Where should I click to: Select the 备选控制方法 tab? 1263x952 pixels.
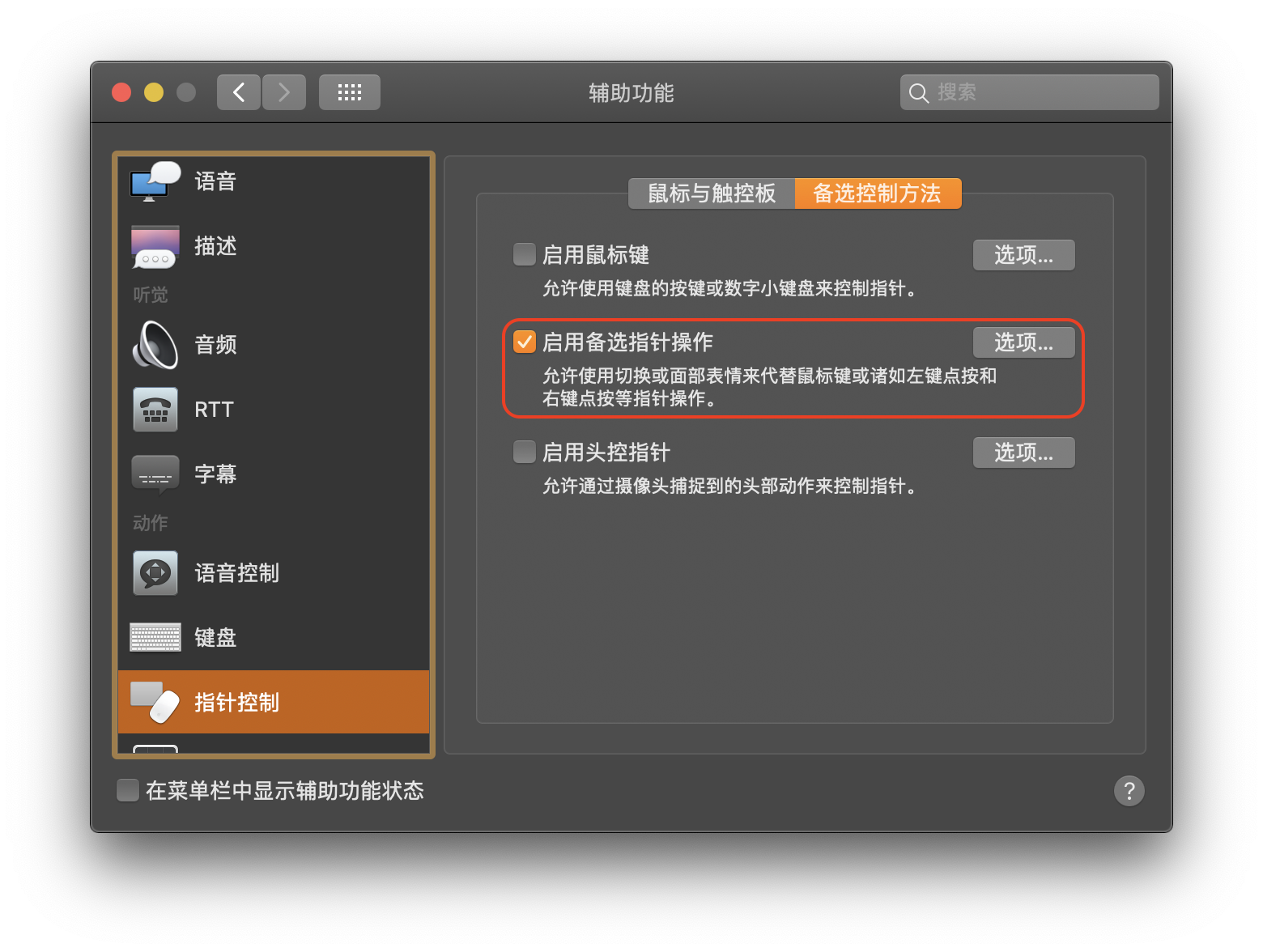(878, 193)
